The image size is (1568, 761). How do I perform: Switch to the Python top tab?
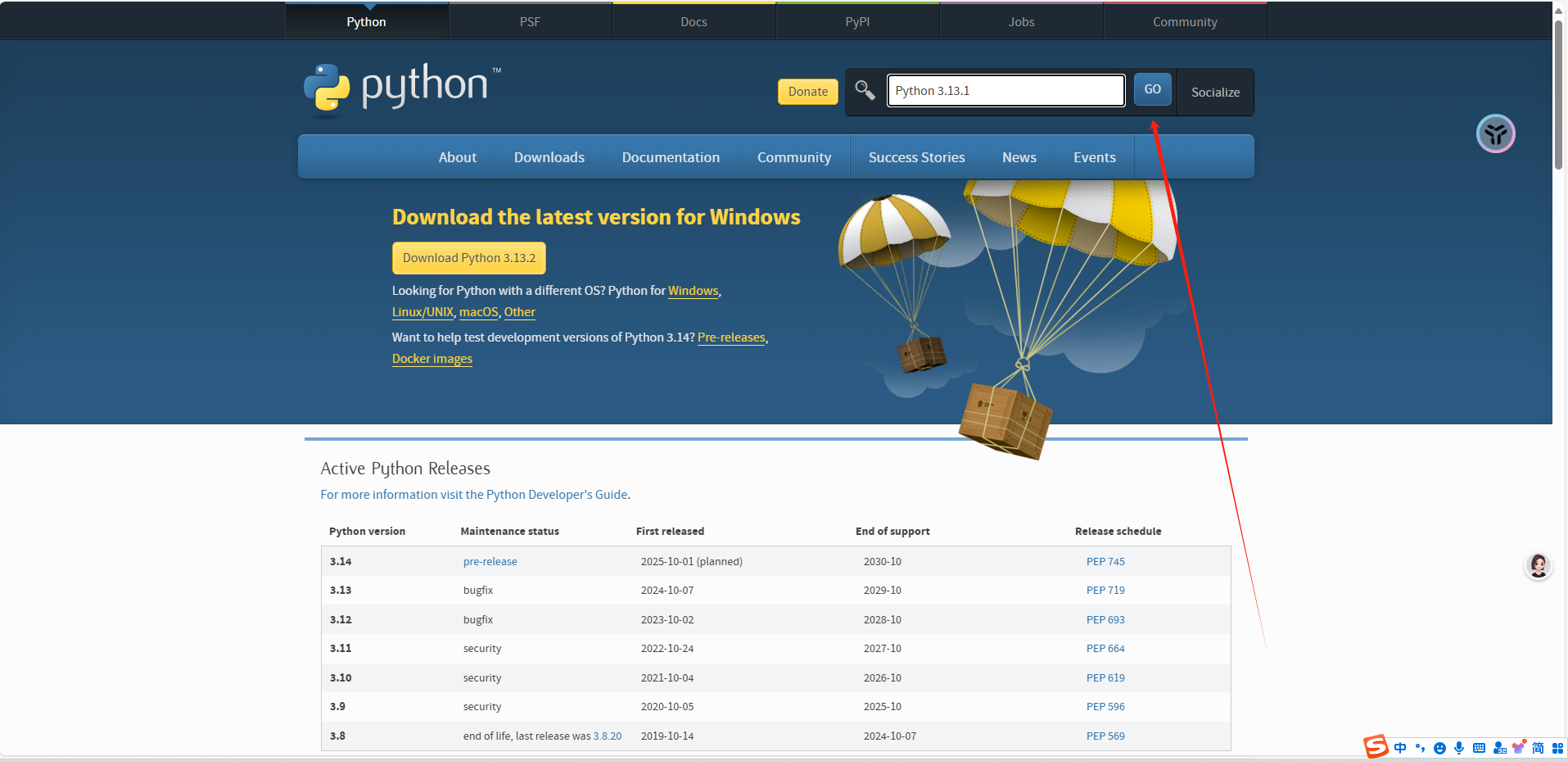click(x=366, y=21)
